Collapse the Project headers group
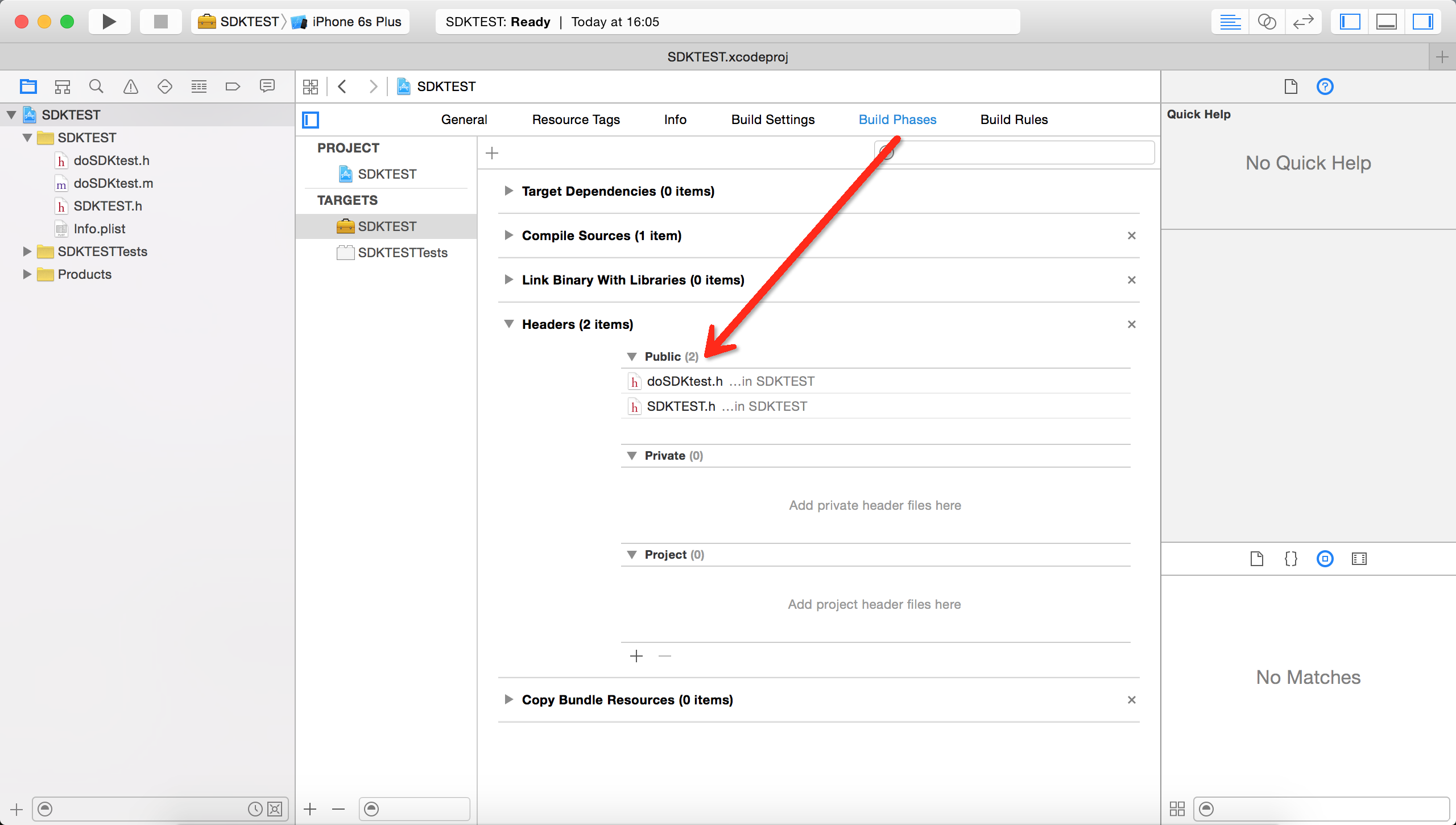Screen dimensions: 1456x825 632,555
